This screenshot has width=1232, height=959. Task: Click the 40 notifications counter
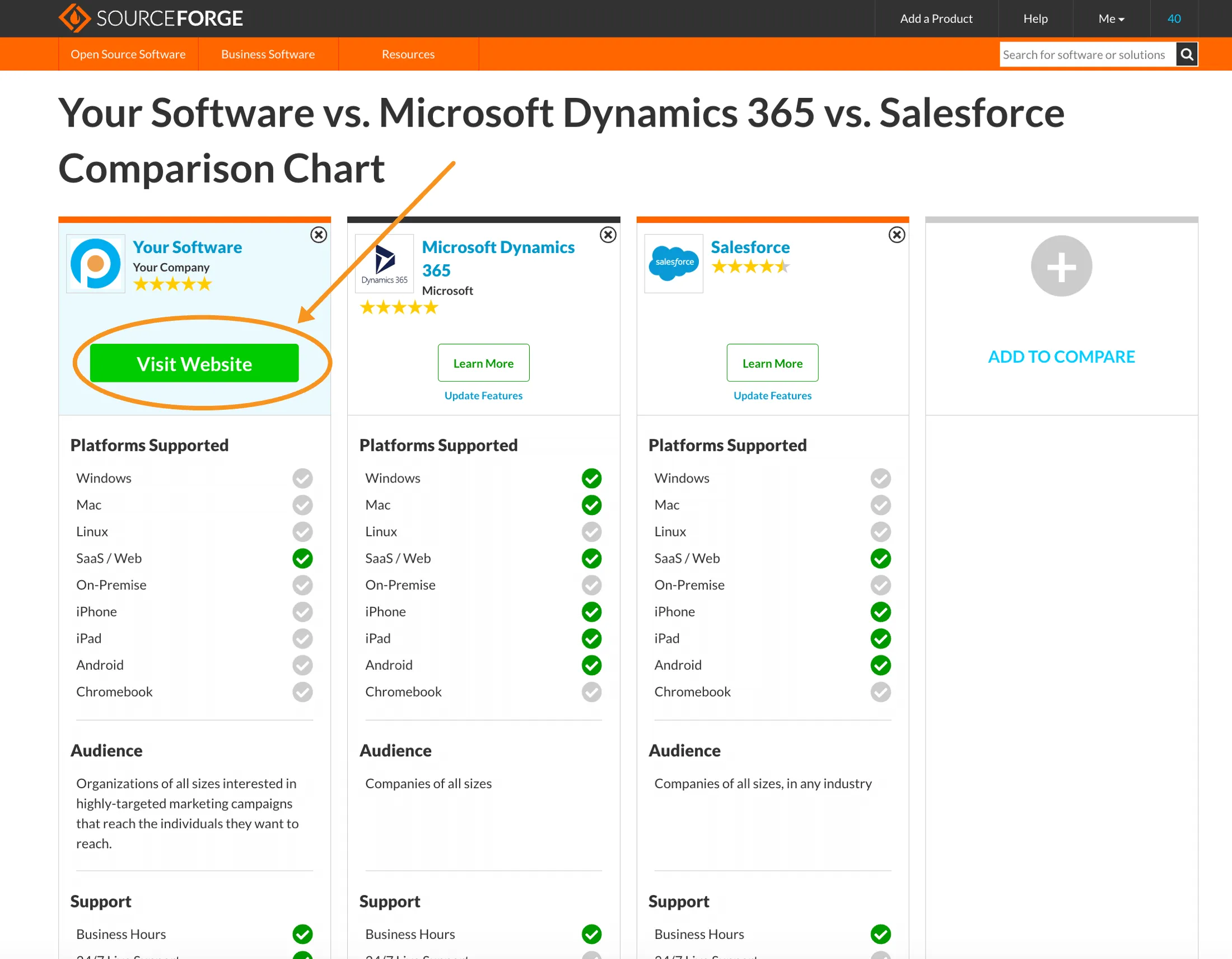click(1174, 18)
